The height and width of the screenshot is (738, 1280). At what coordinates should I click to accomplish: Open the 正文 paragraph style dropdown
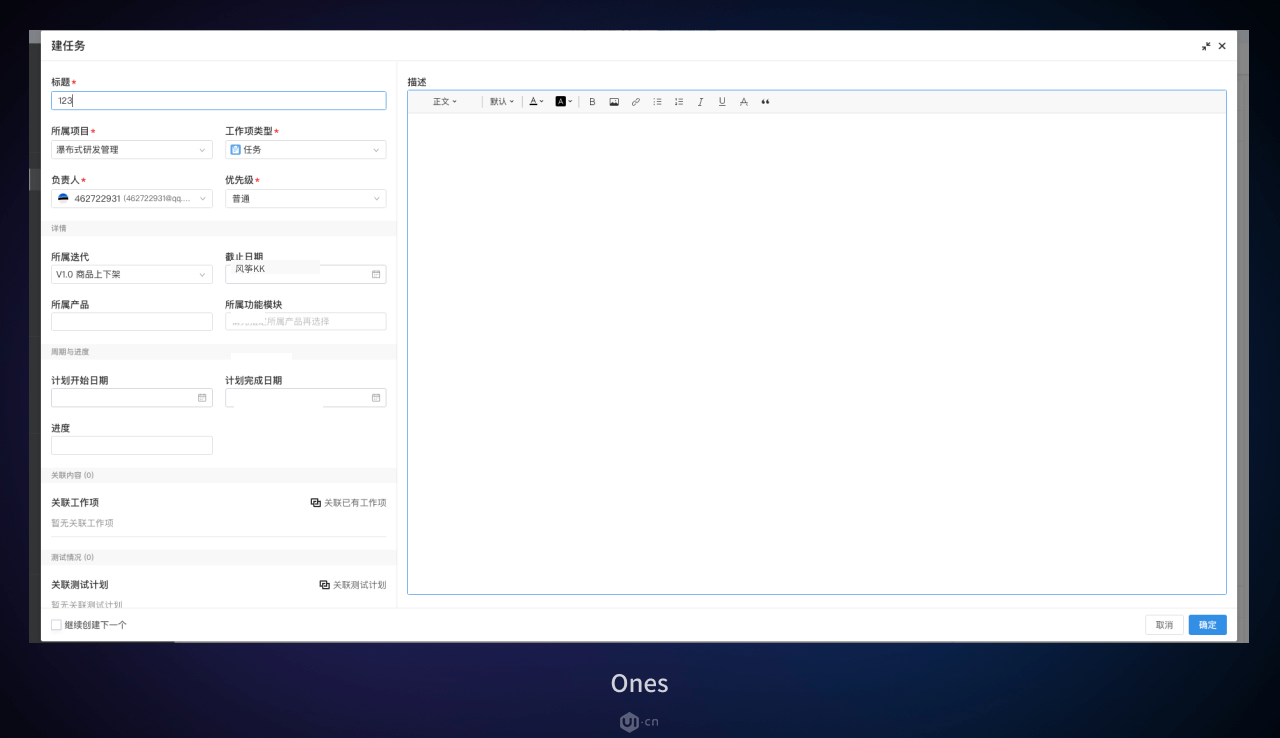pos(445,102)
